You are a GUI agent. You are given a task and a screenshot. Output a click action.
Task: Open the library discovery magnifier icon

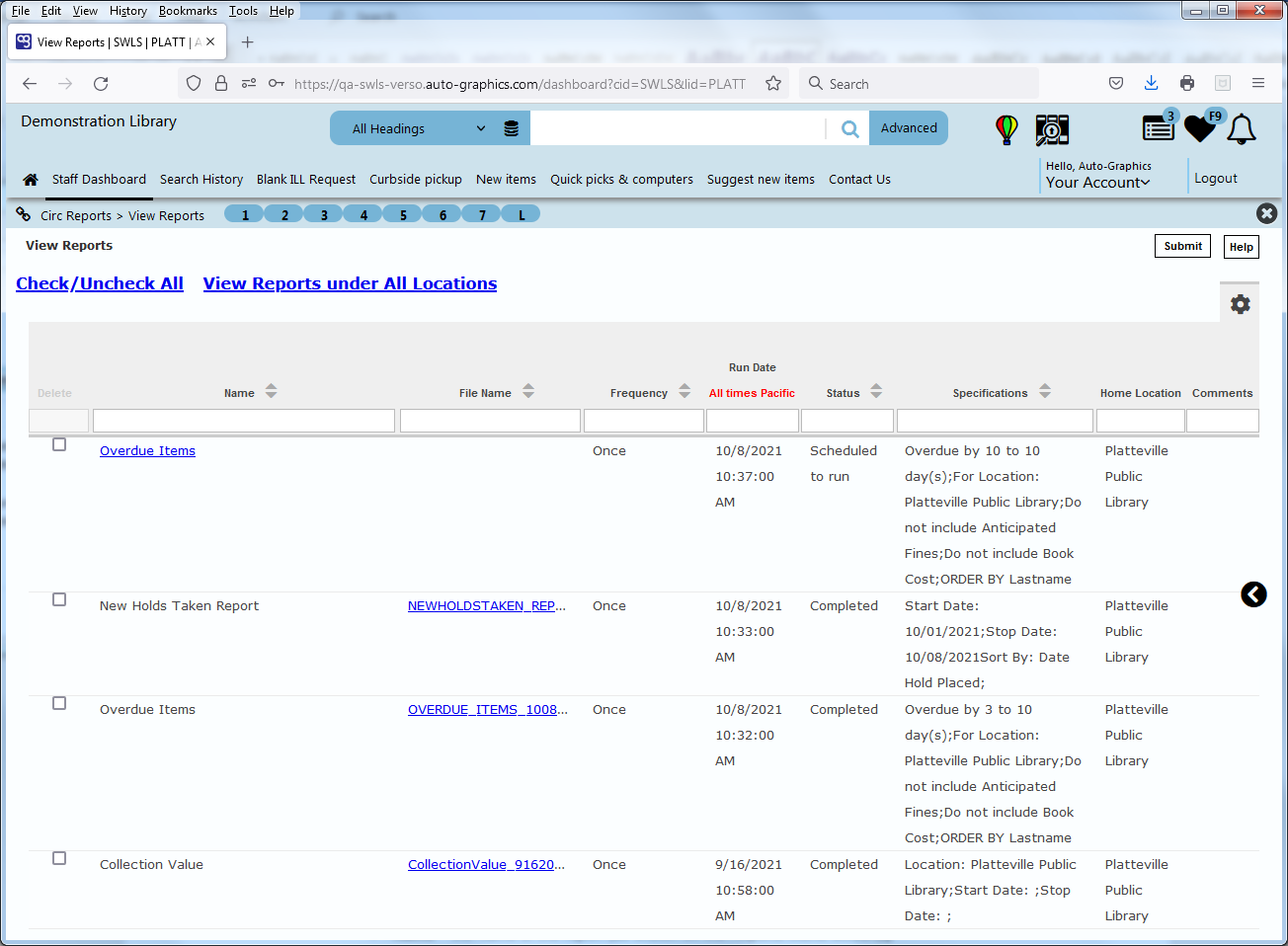1052,129
